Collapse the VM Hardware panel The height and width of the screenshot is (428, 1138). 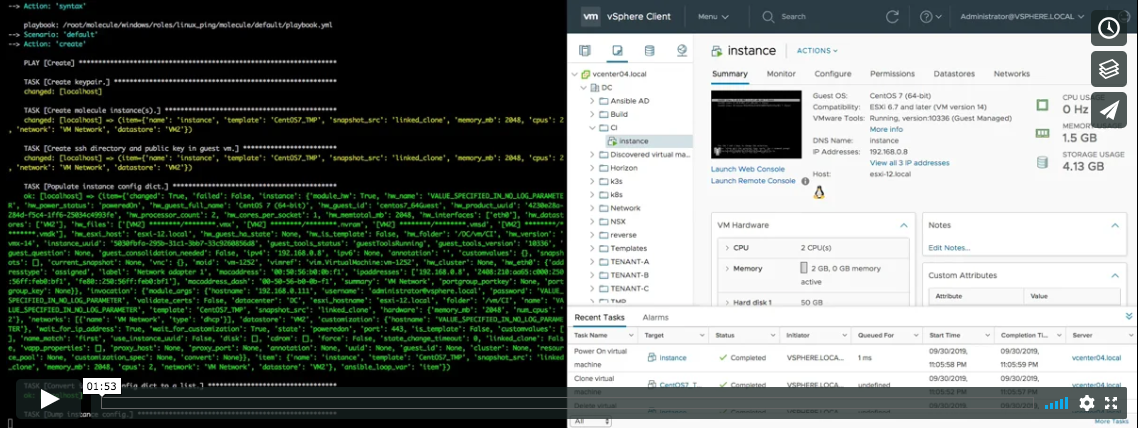(903, 226)
